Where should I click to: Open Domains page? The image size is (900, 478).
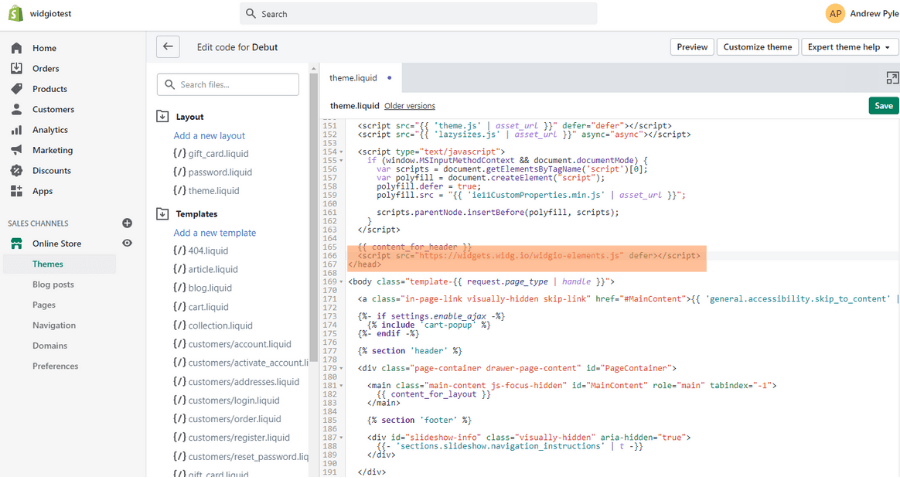(x=49, y=345)
